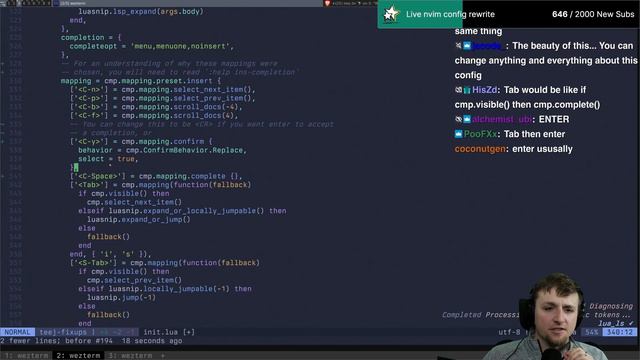Viewport: 640px width, 360px height.
Task: Select tab 2: wezterm
Action: (x=78, y=356)
